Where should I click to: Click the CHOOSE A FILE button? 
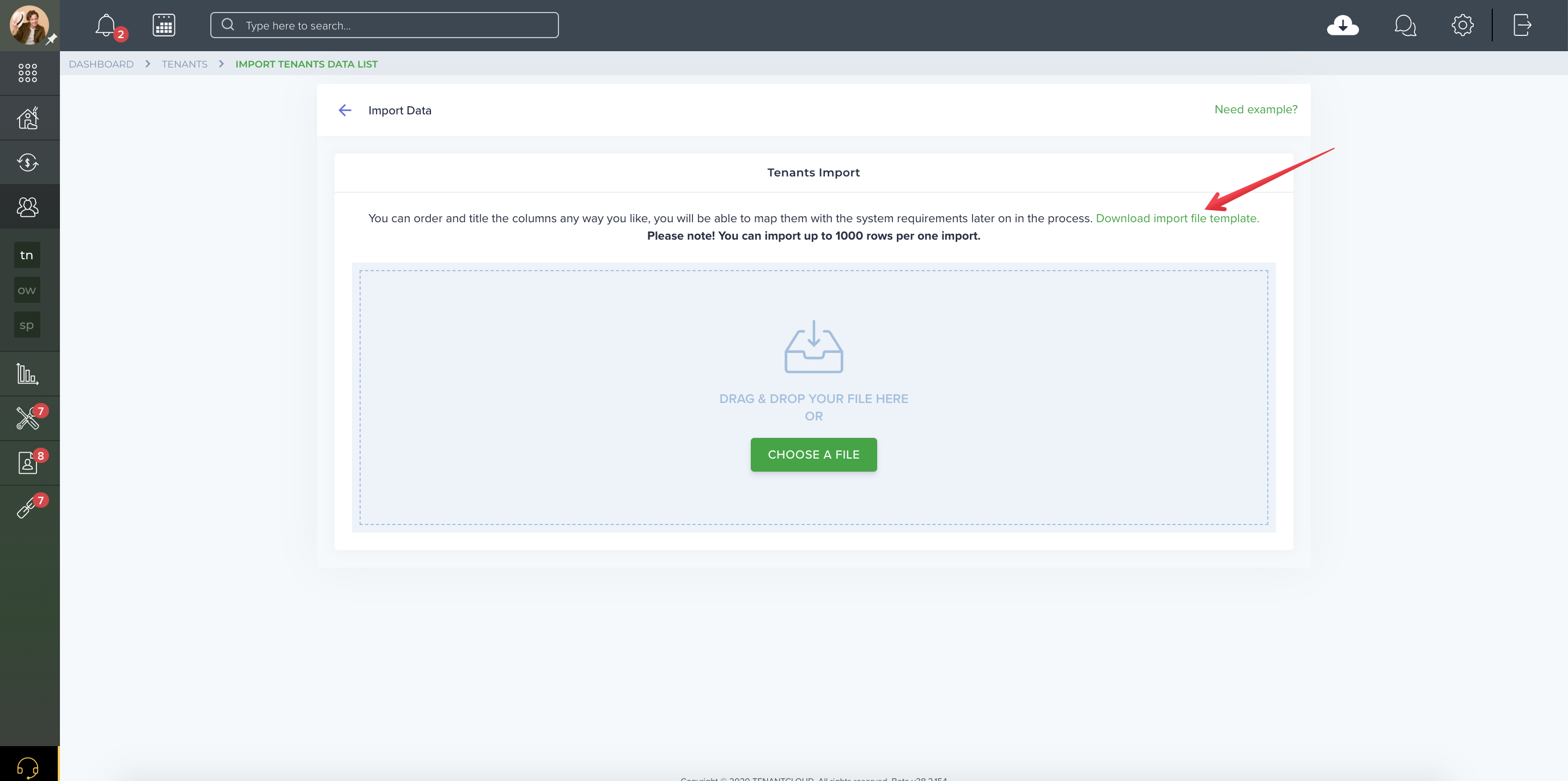click(x=813, y=454)
